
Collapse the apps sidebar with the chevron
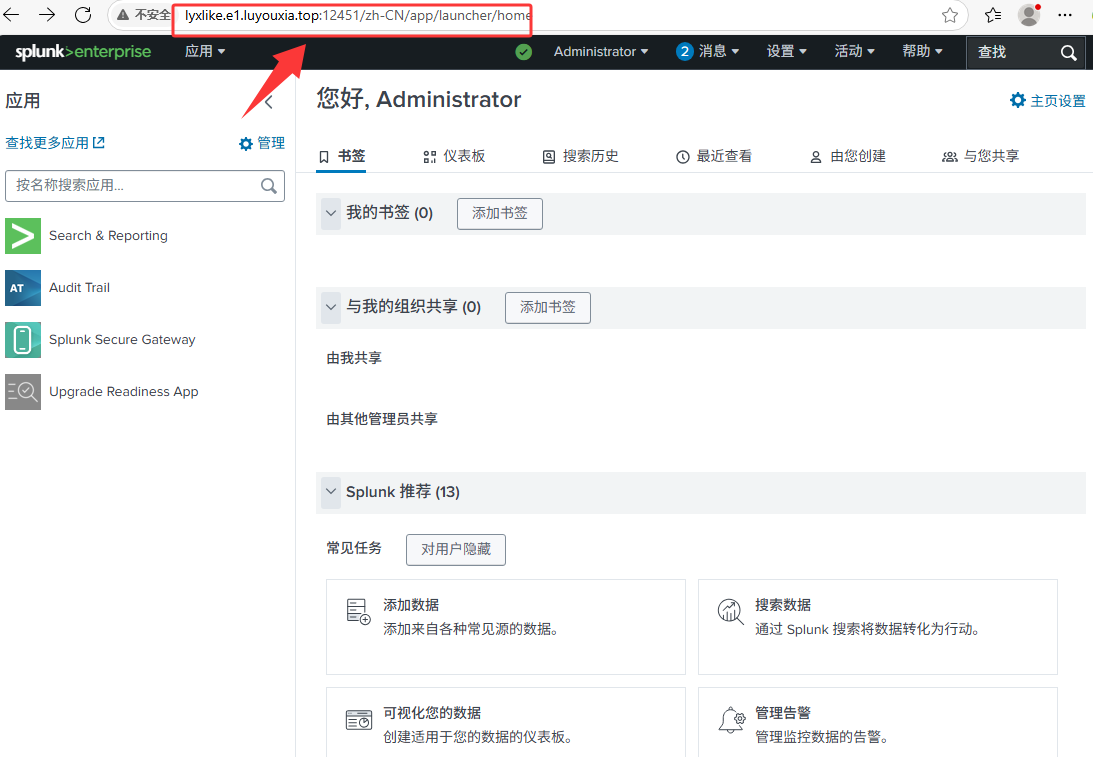coord(269,102)
